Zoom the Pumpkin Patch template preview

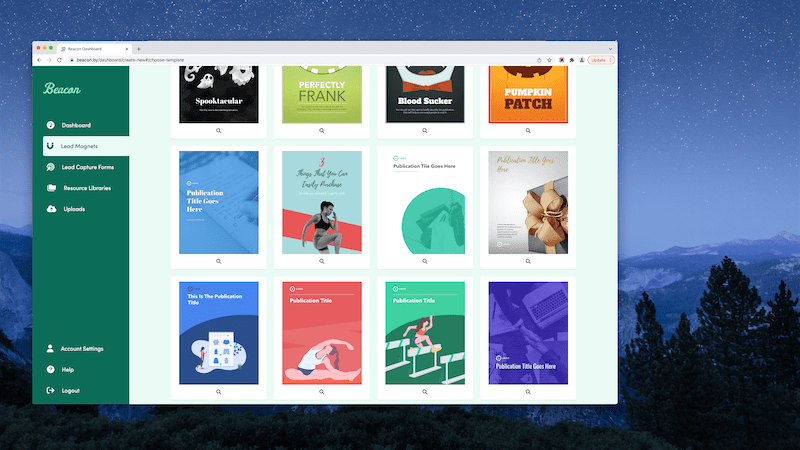[x=526, y=130]
